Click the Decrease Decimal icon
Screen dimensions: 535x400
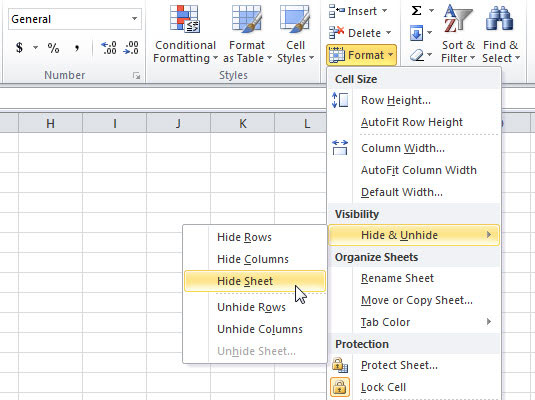(132, 48)
